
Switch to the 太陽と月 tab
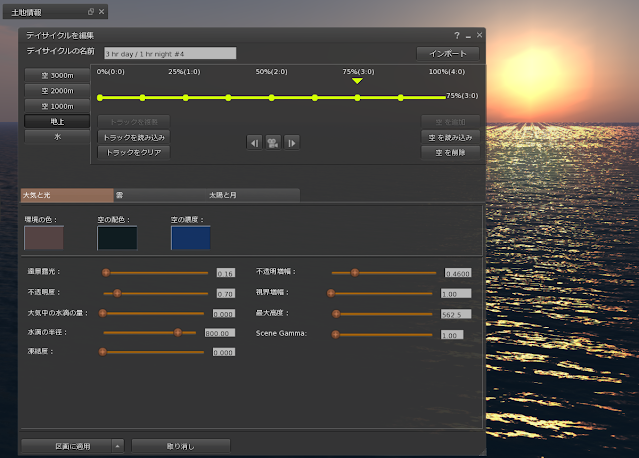tap(253, 195)
